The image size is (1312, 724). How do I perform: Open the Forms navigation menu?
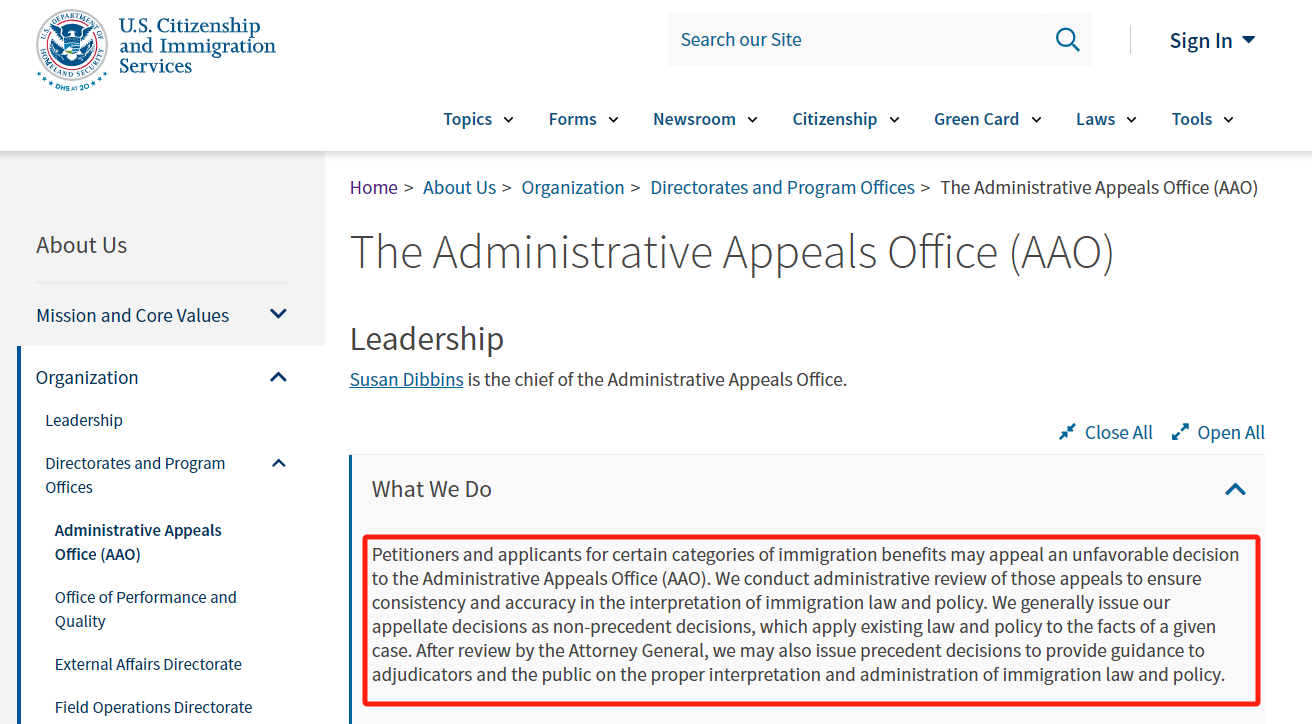583,119
